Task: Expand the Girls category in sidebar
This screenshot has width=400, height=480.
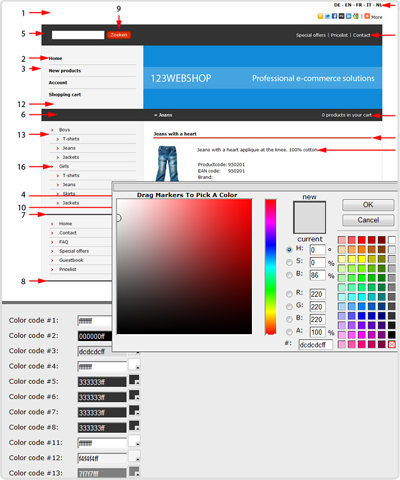Action: point(64,166)
